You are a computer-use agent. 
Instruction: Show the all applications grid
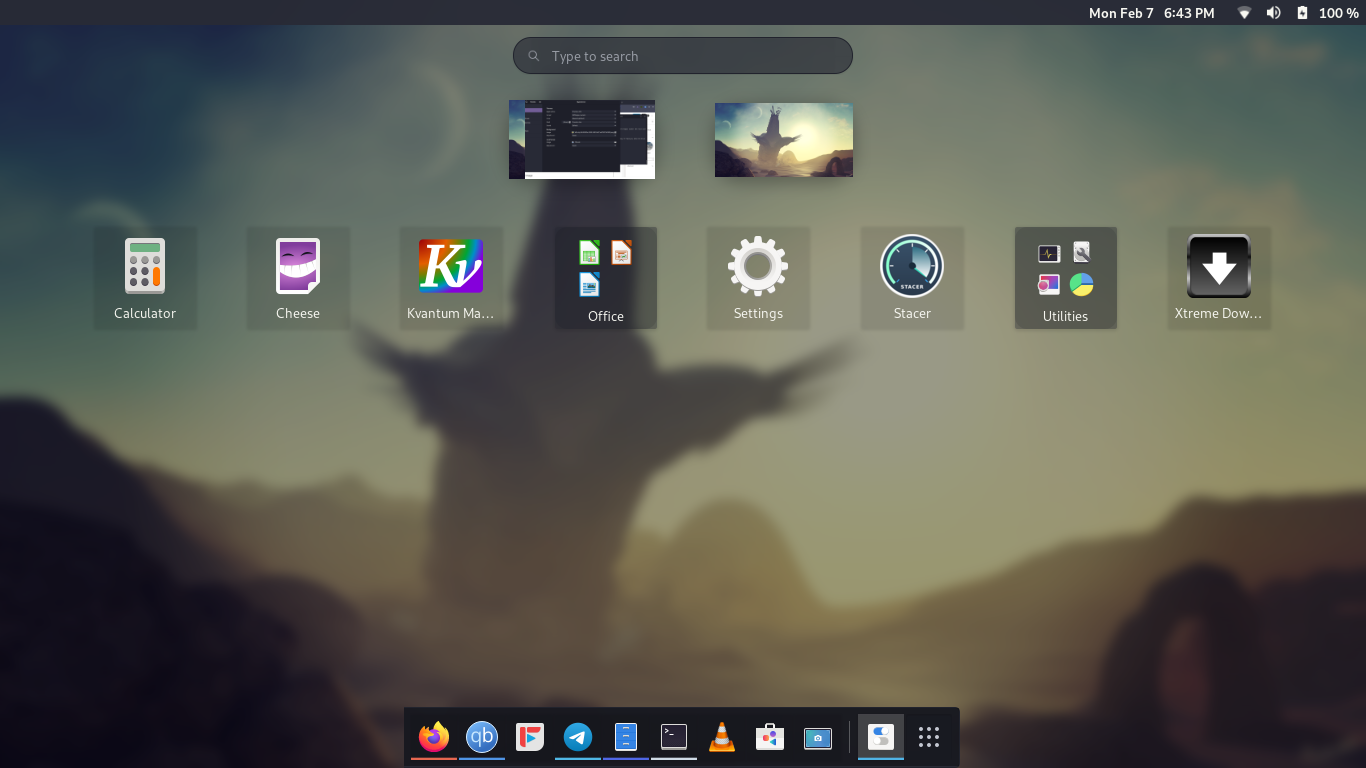[x=928, y=737]
